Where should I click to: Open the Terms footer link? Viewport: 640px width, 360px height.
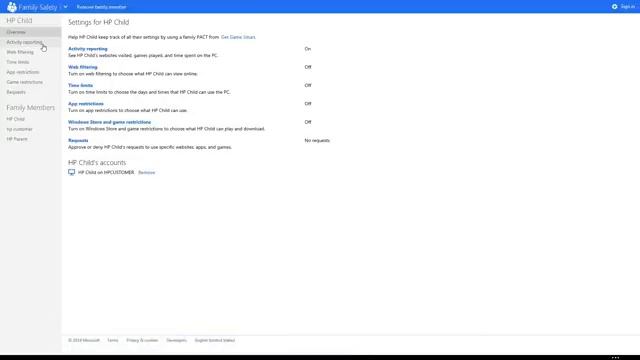[113, 340]
